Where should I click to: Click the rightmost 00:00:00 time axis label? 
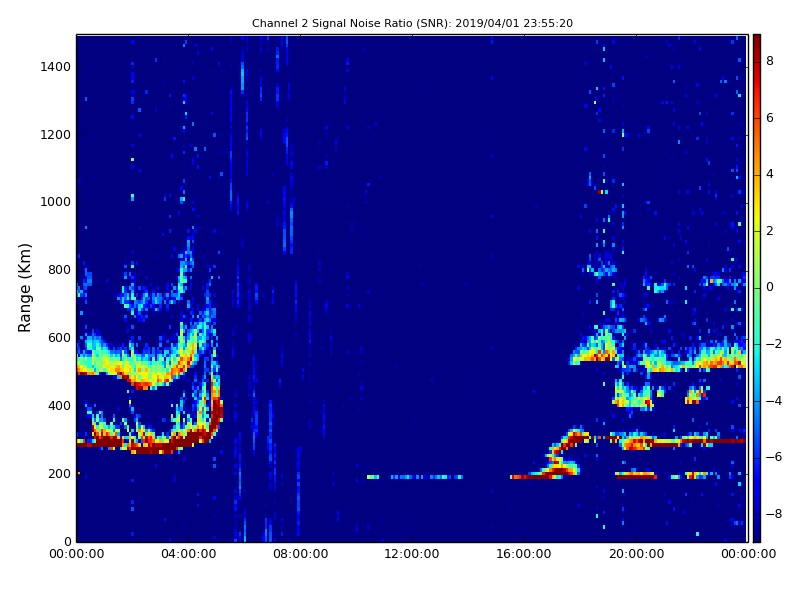coord(748,554)
